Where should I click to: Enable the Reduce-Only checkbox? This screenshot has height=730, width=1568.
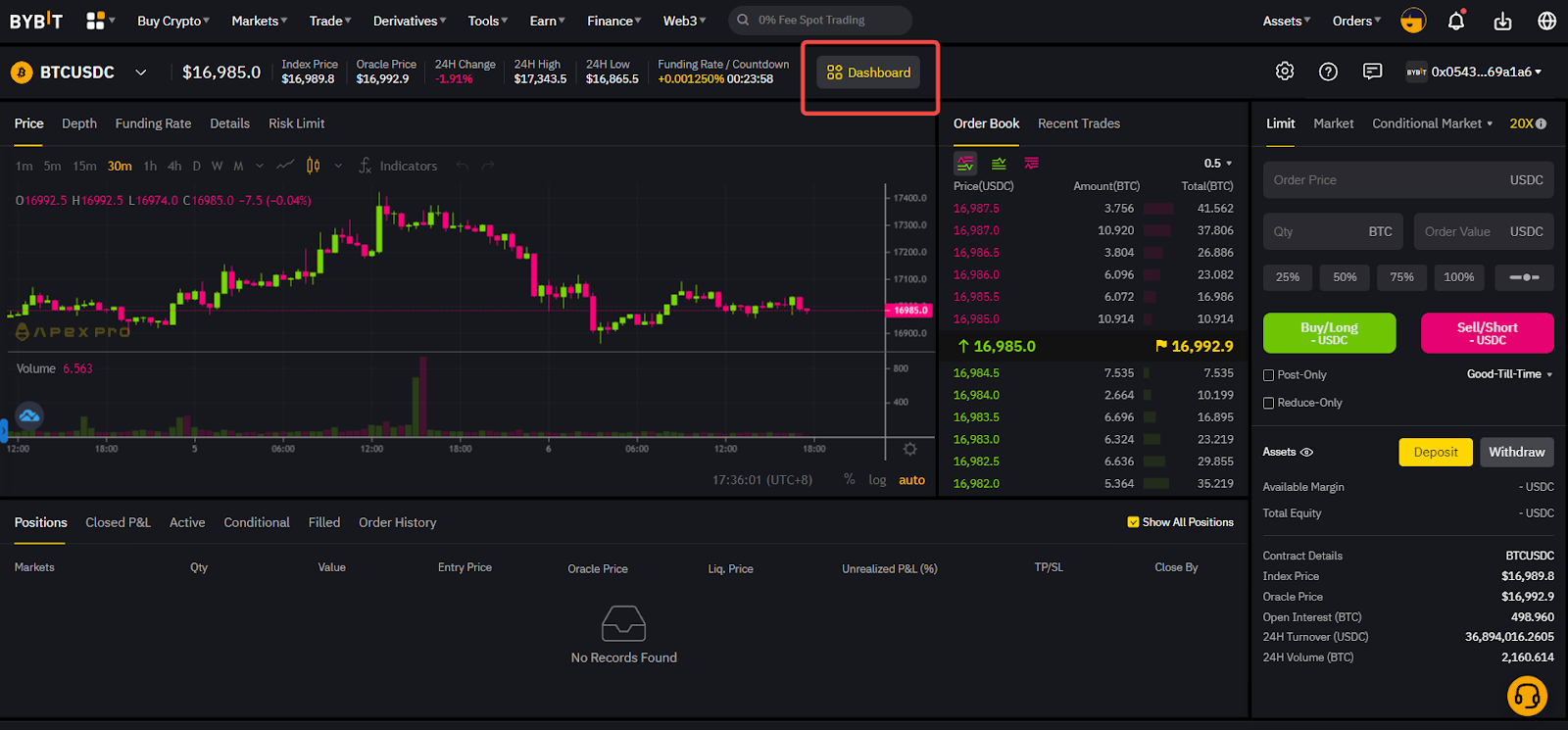coord(1268,403)
